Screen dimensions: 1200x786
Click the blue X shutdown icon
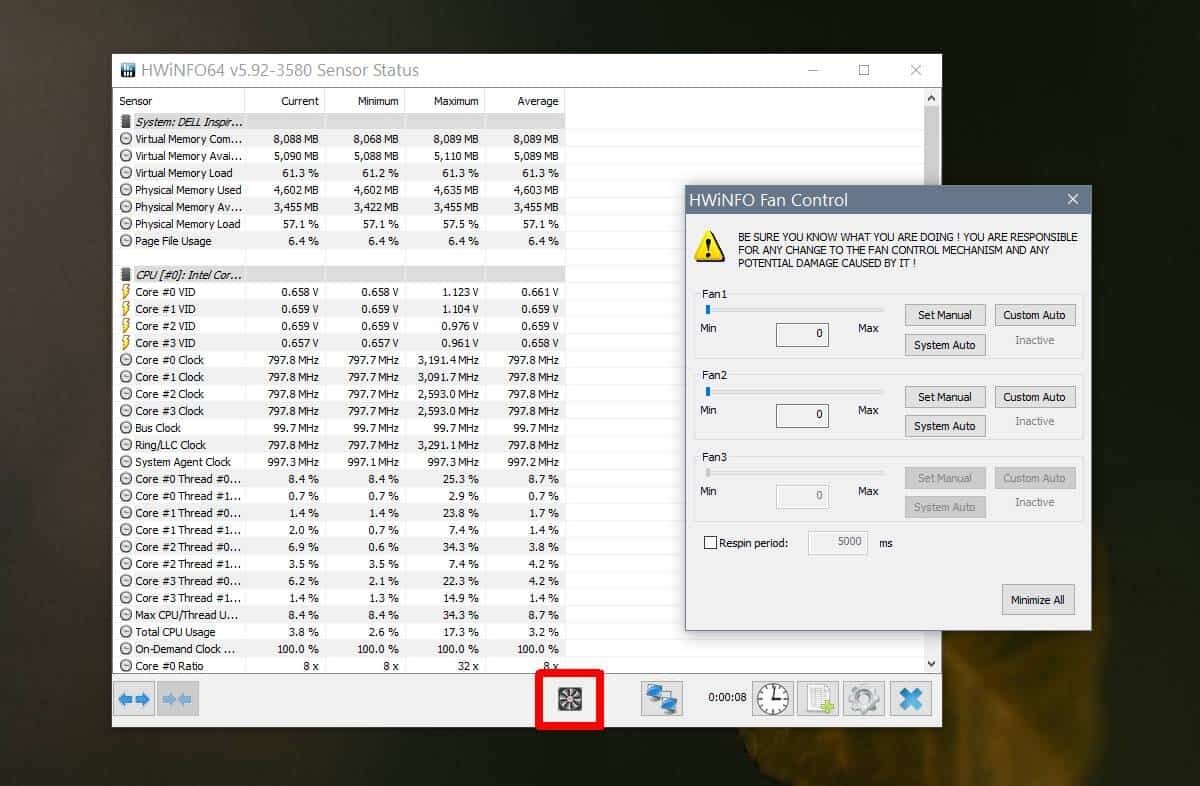pyautogui.click(x=911, y=699)
